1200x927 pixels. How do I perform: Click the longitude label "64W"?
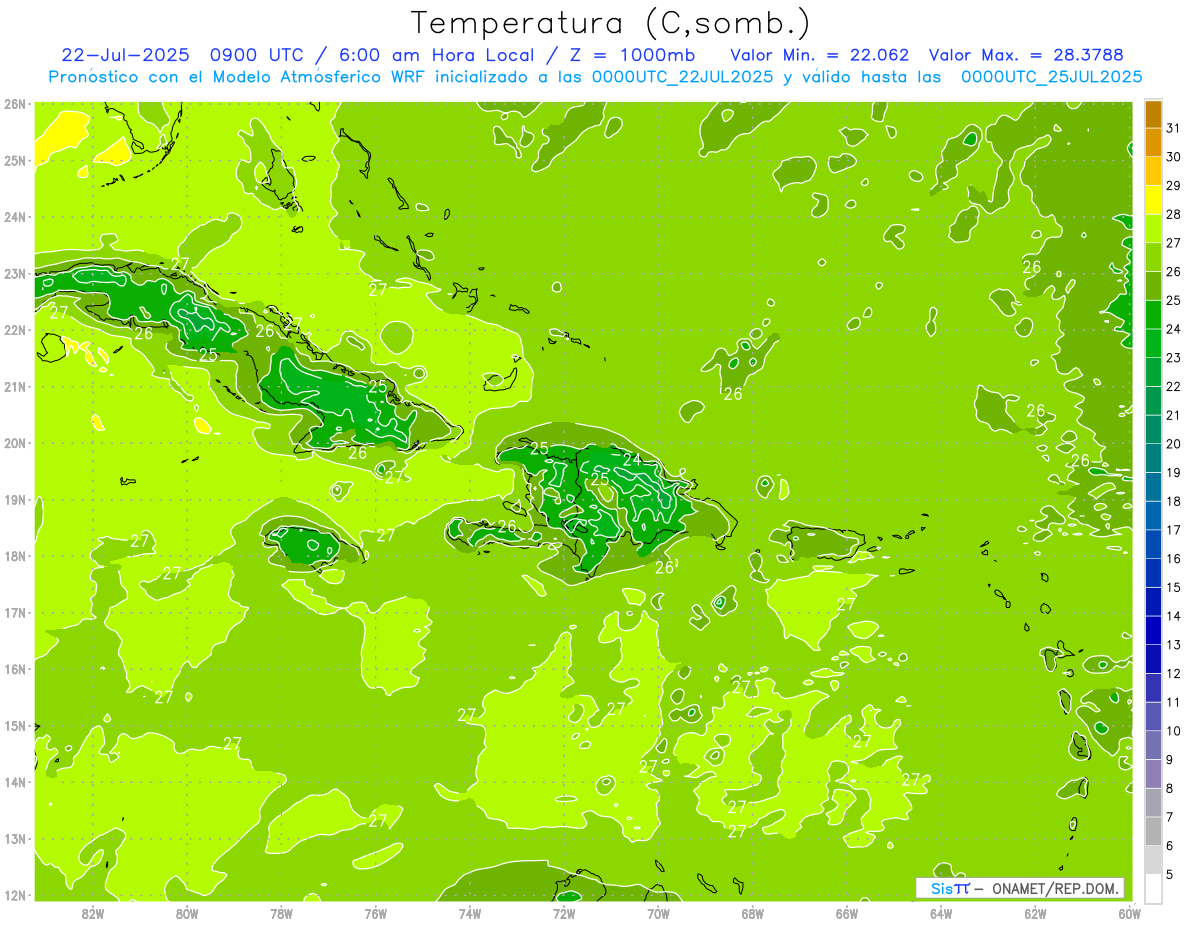click(941, 913)
